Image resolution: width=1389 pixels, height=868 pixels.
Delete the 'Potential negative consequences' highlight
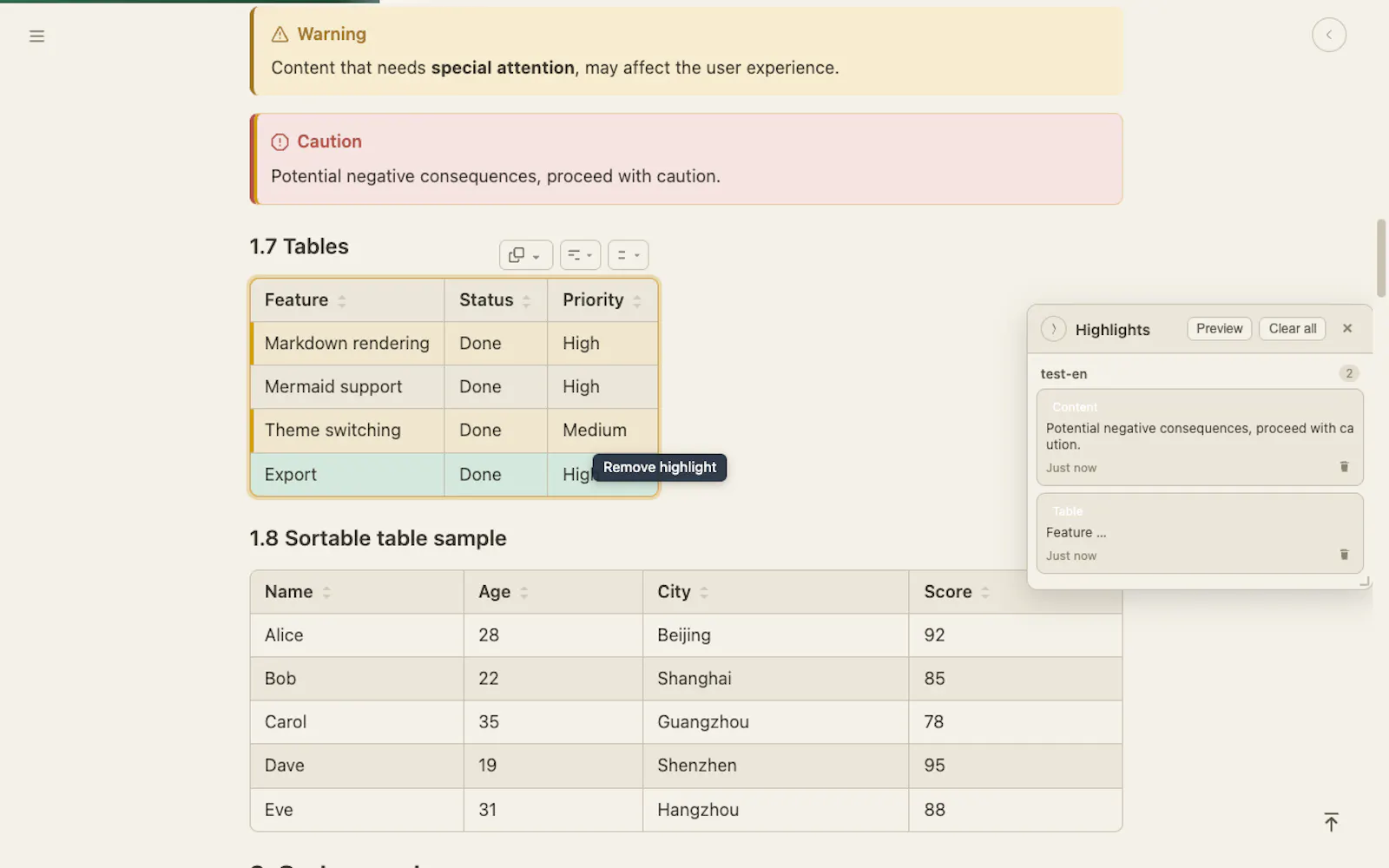click(x=1344, y=467)
